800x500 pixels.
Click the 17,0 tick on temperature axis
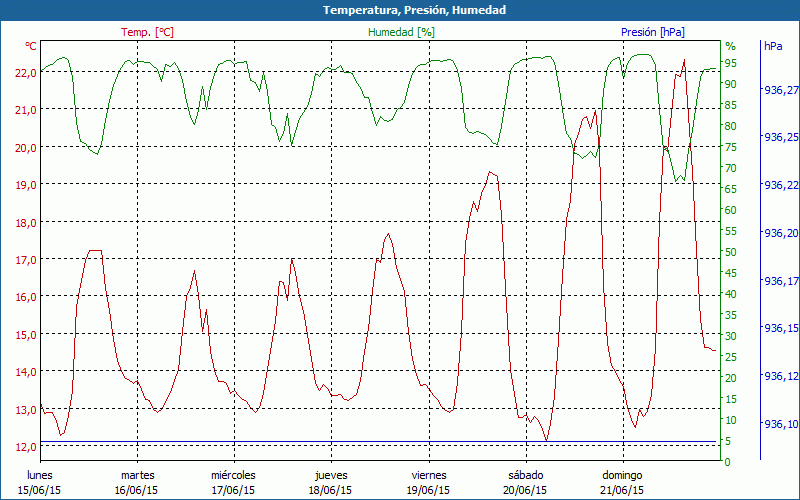(x=25, y=259)
